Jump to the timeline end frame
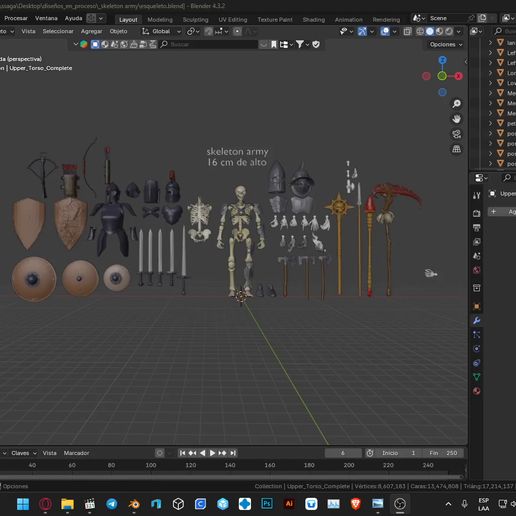 (x=233, y=453)
